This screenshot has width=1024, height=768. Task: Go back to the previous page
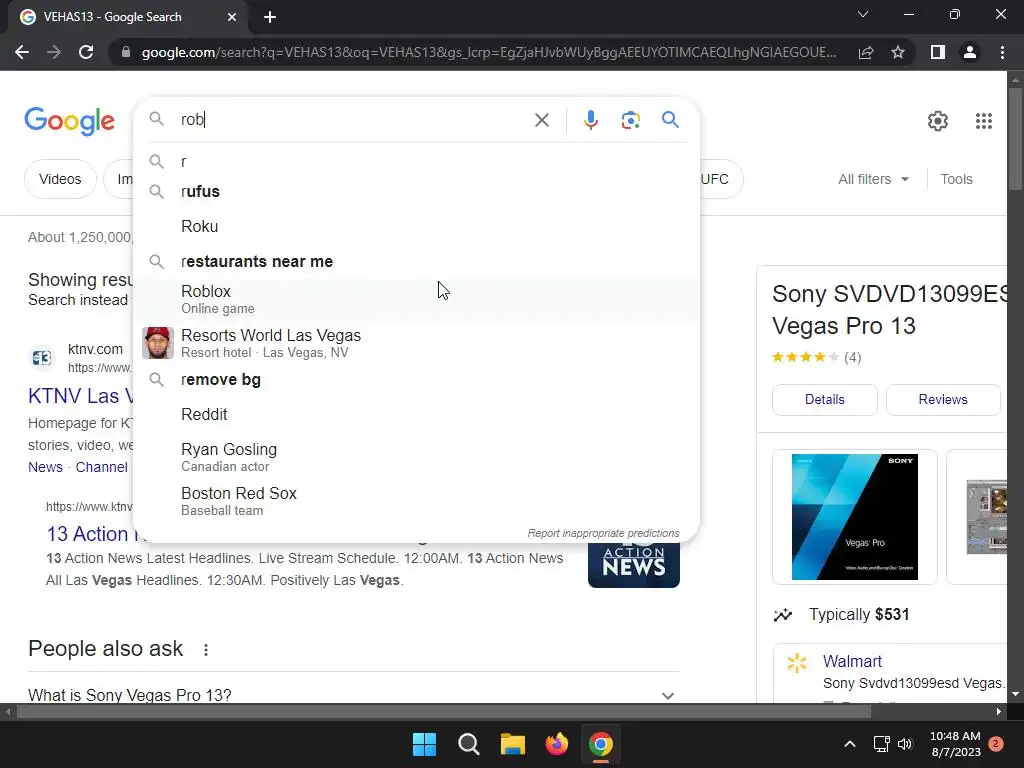coord(22,52)
